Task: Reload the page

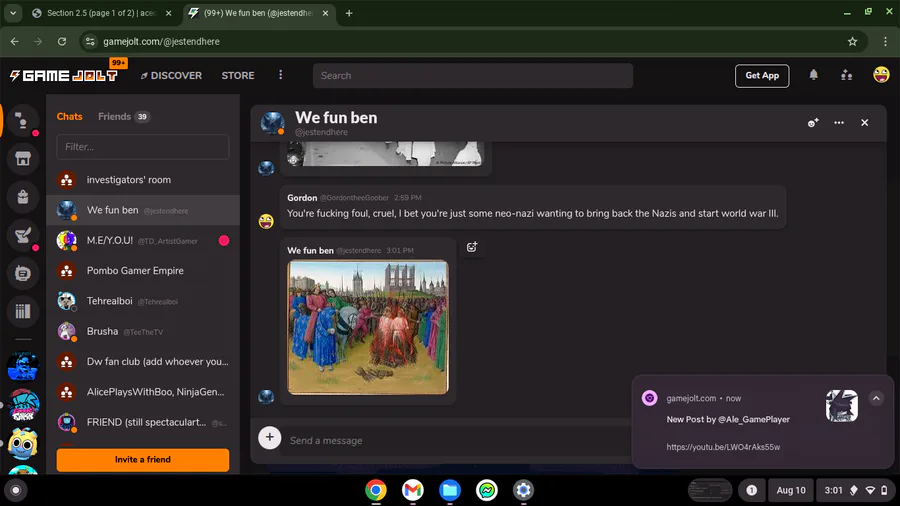Action: [62, 41]
